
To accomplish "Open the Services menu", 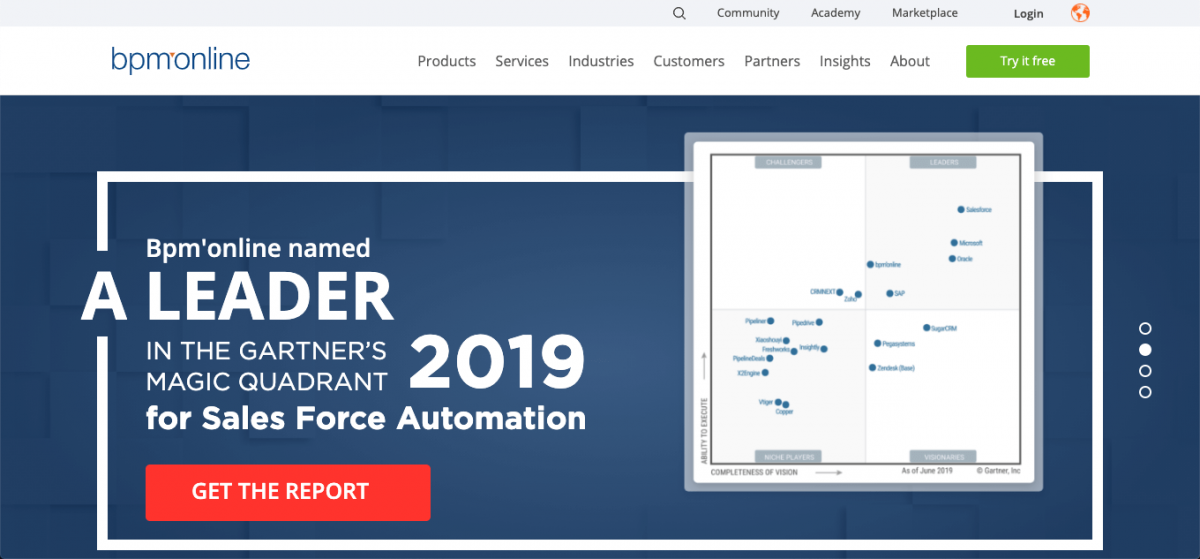I will tap(522, 61).
